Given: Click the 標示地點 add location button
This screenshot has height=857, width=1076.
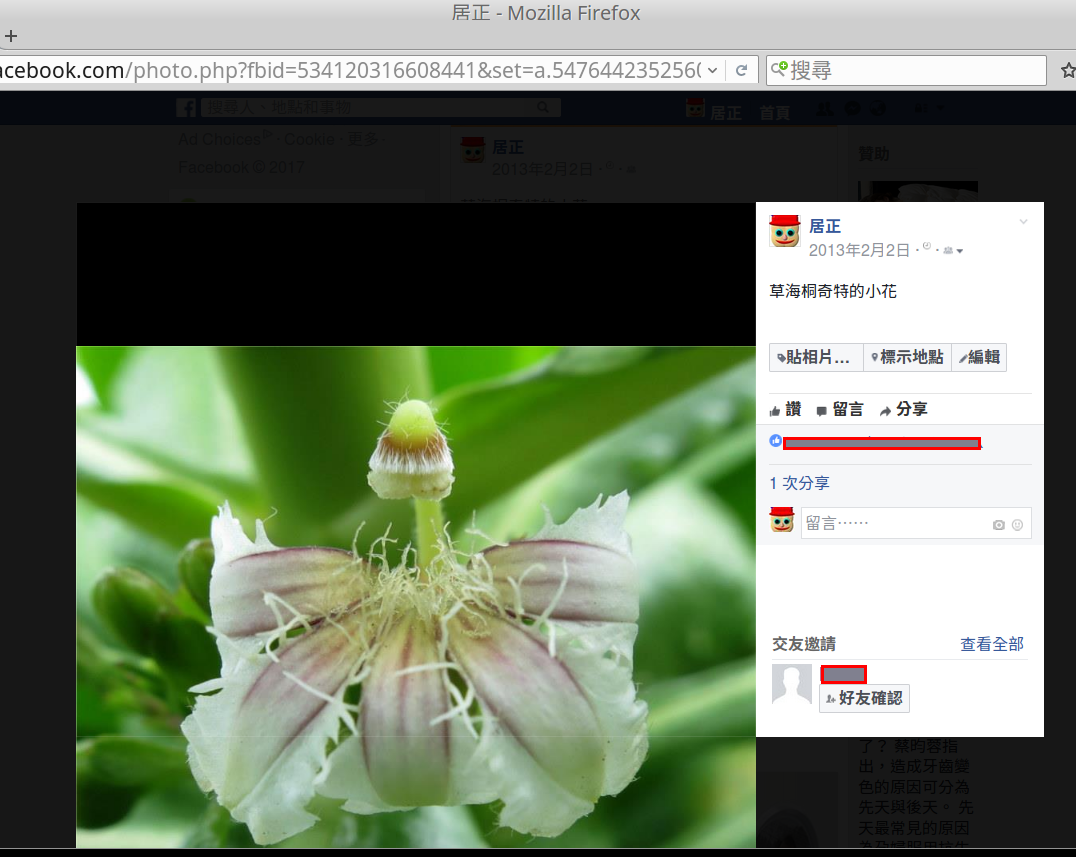Looking at the screenshot, I should [x=907, y=357].
